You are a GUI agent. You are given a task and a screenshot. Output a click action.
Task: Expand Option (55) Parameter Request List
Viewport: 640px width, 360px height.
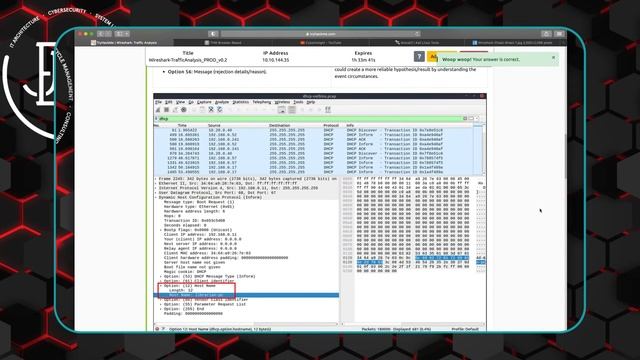point(161,304)
